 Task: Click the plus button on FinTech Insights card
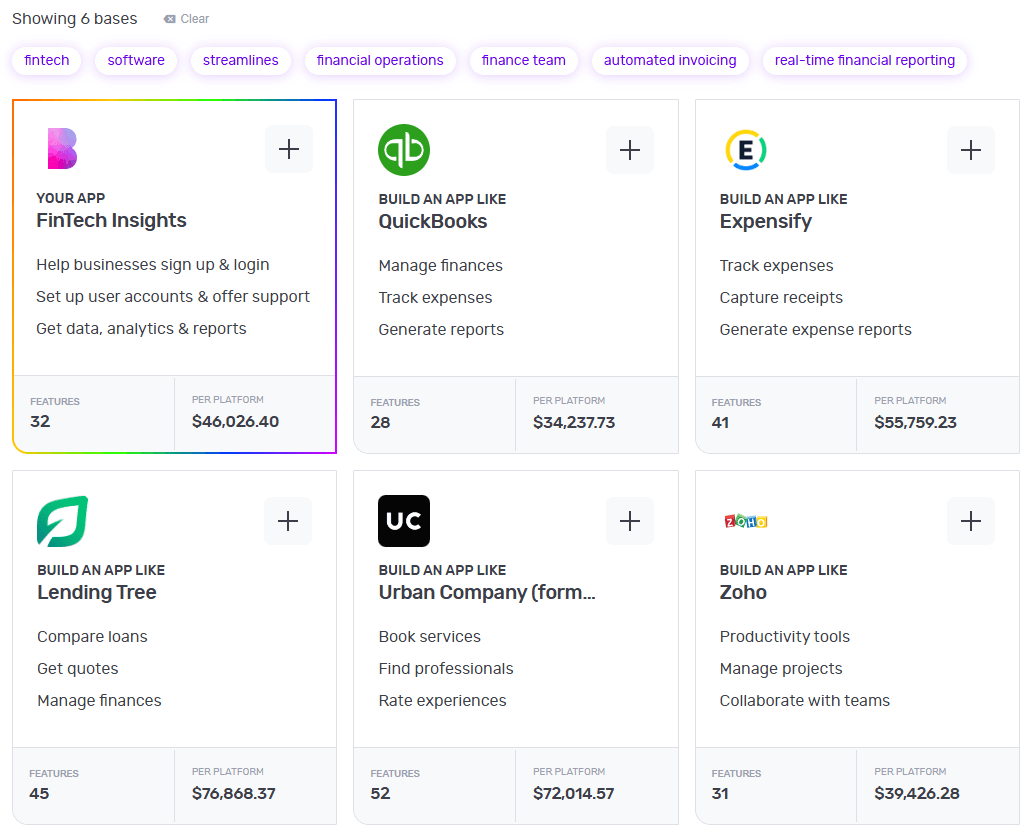(289, 149)
